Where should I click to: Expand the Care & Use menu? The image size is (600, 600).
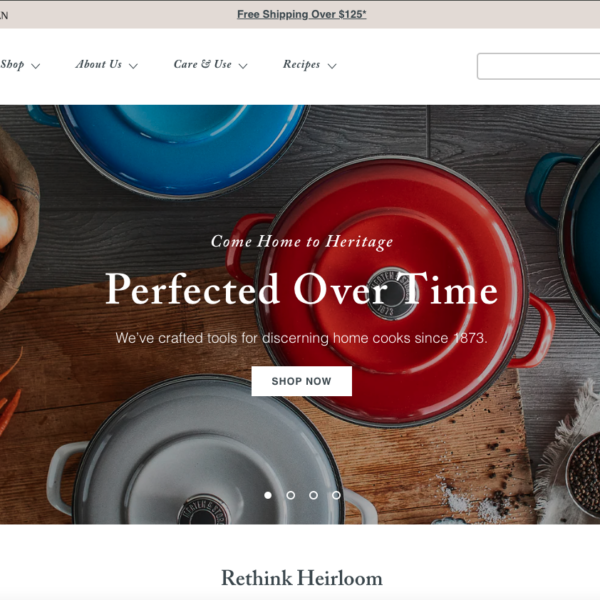click(x=210, y=65)
